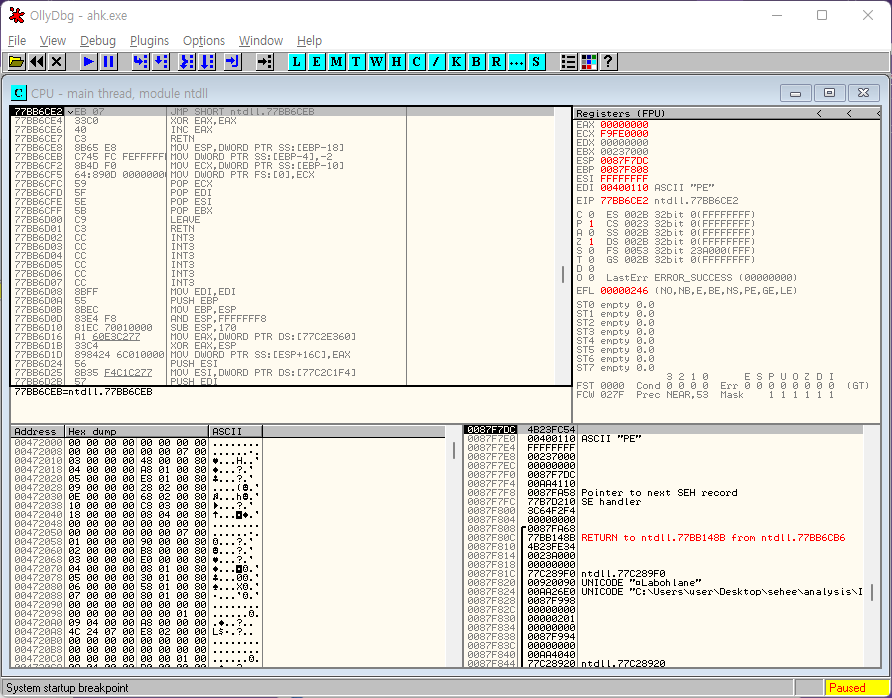Click the disassembly pane vertical scrollbar thumb
The width and height of the screenshot is (892, 698).
[x=563, y=274]
